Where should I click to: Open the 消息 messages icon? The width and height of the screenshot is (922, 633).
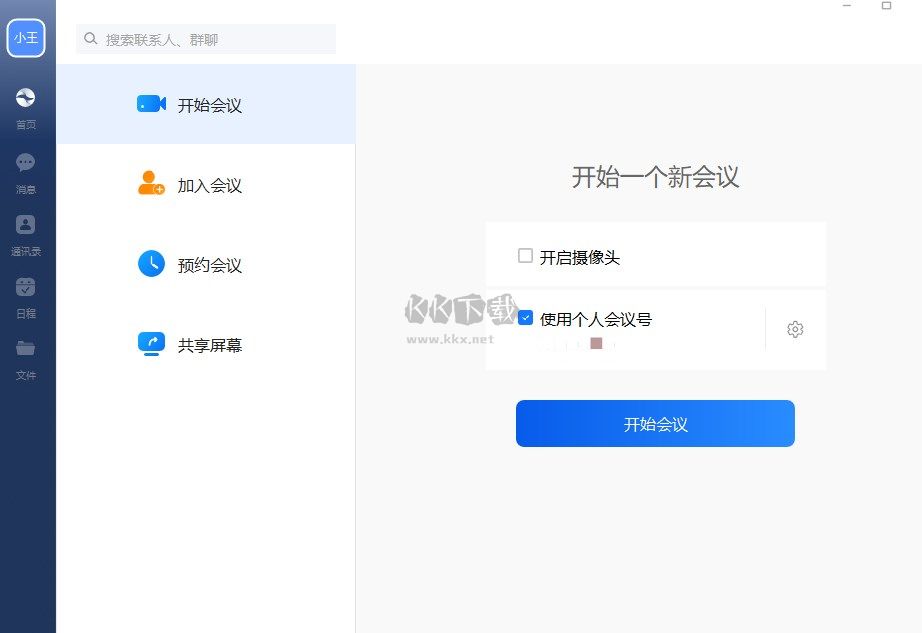click(25, 162)
